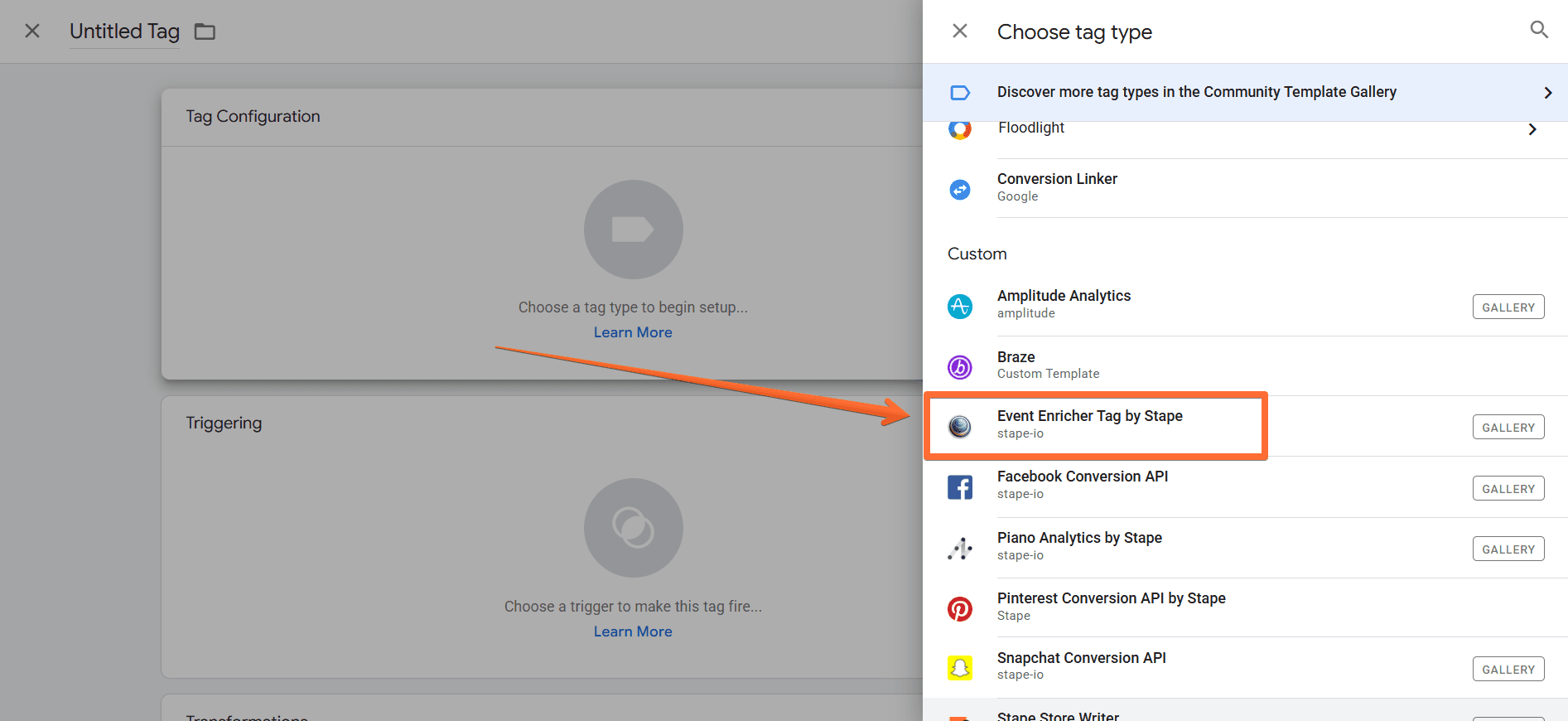Select Amplitude Analytics tag
The width and height of the screenshot is (1568, 721).
click(1245, 306)
